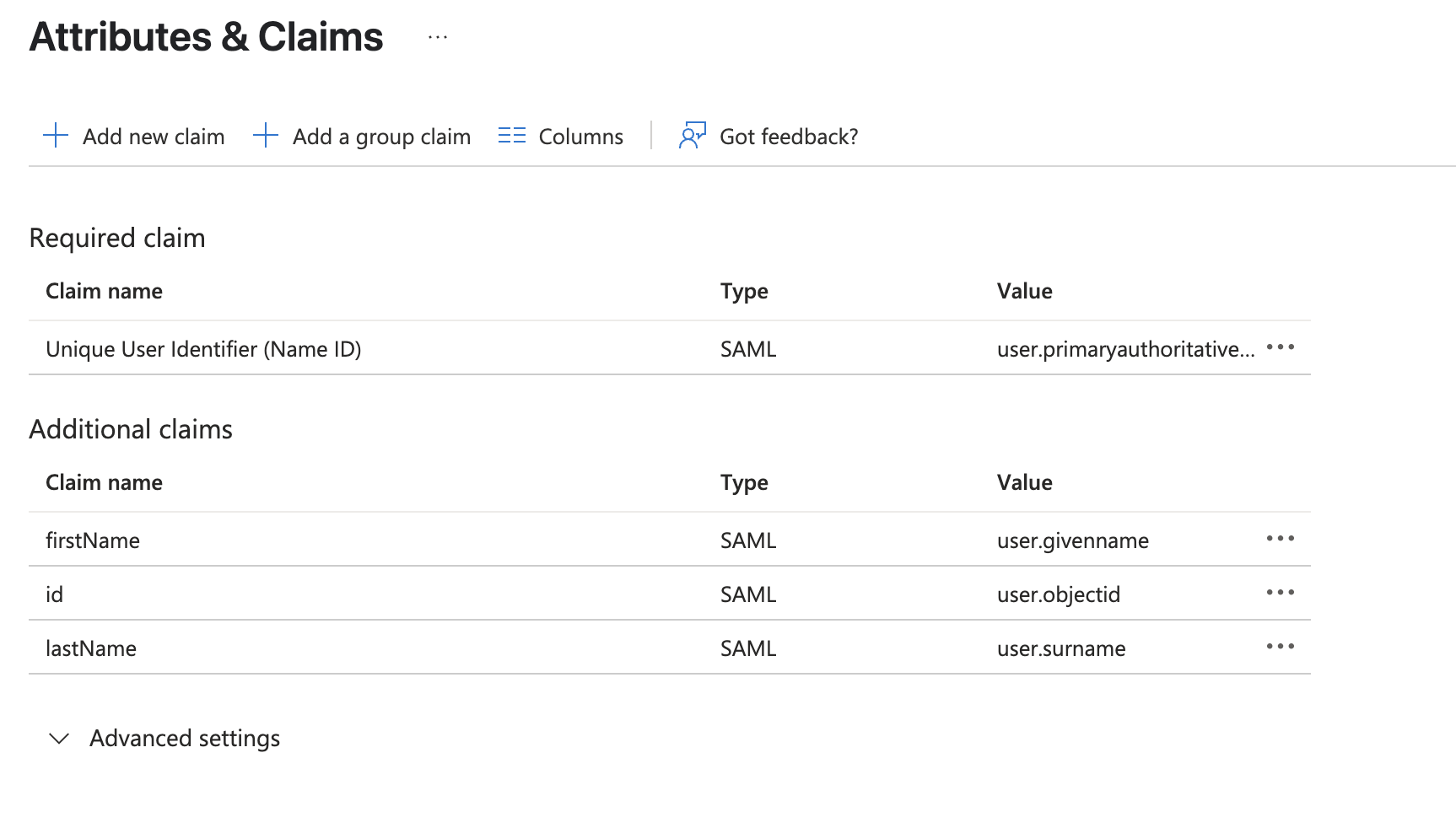This screenshot has width=1456, height=828.
Task: Click the truncated user.primaryauthoritative value
Action: [1126, 347]
